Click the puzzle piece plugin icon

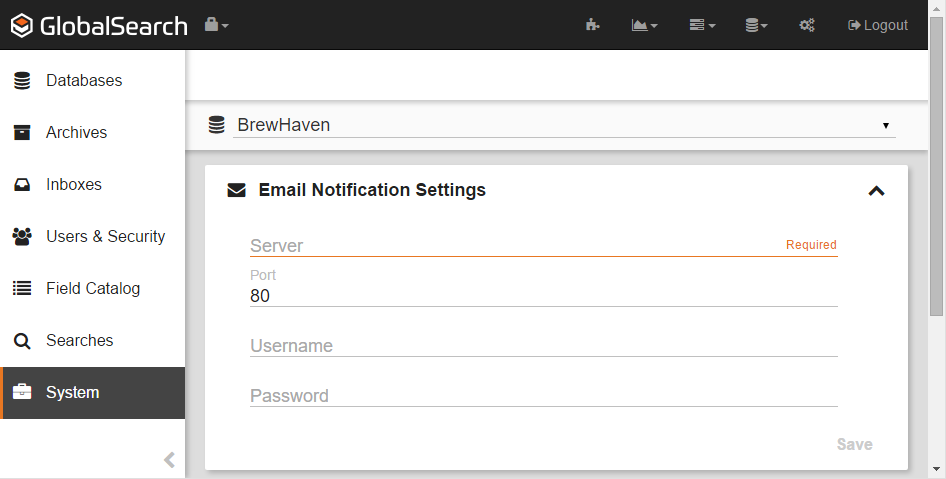(592, 25)
